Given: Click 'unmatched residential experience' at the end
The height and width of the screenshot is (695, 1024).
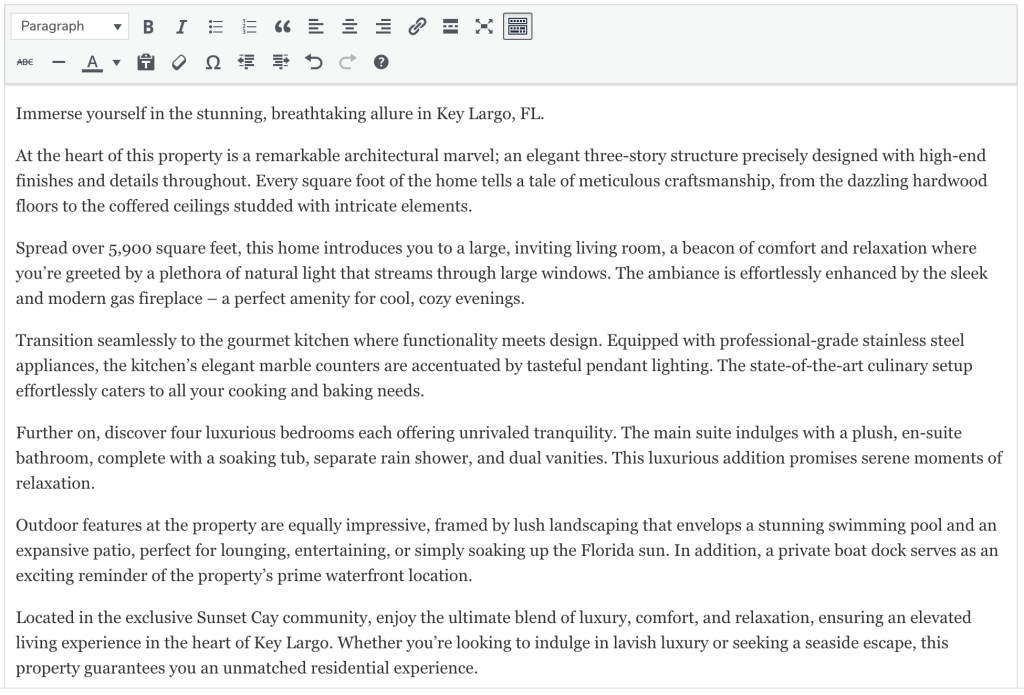Looking at the screenshot, I should click(x=350, y=668).
